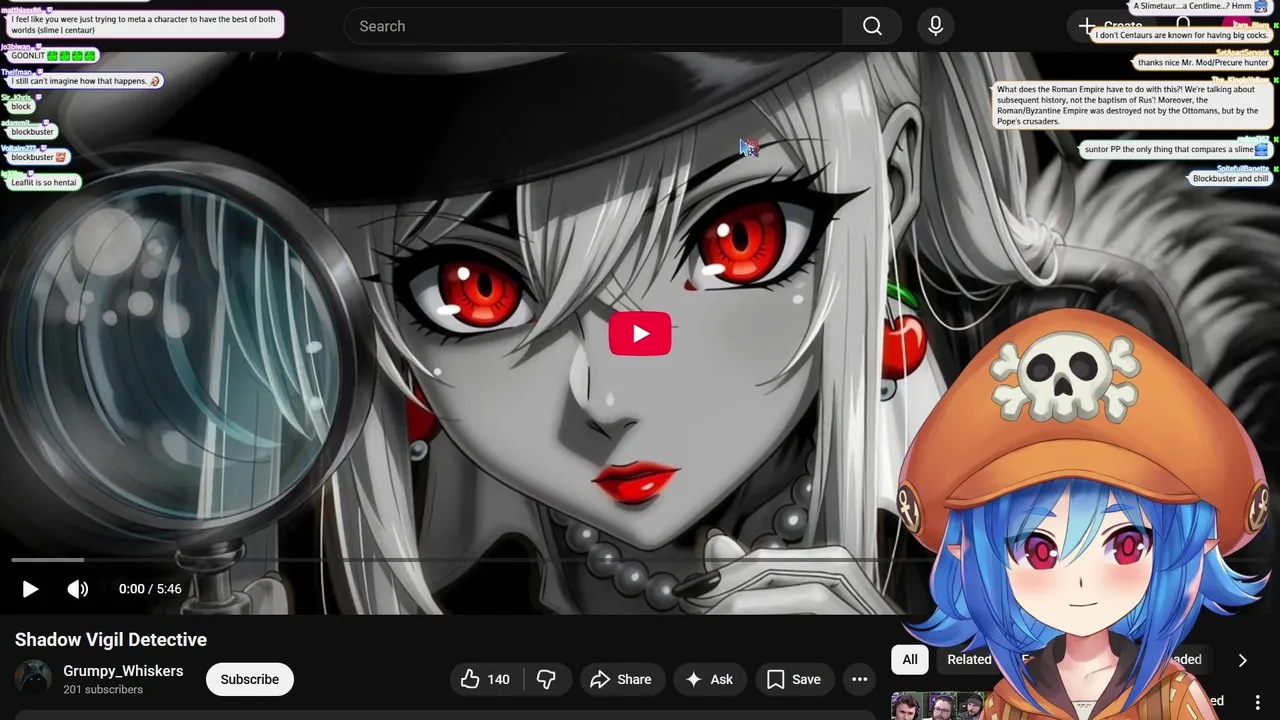Focus the Search input field
Viewport: 1280px width, 720px height.
point(595,26)
